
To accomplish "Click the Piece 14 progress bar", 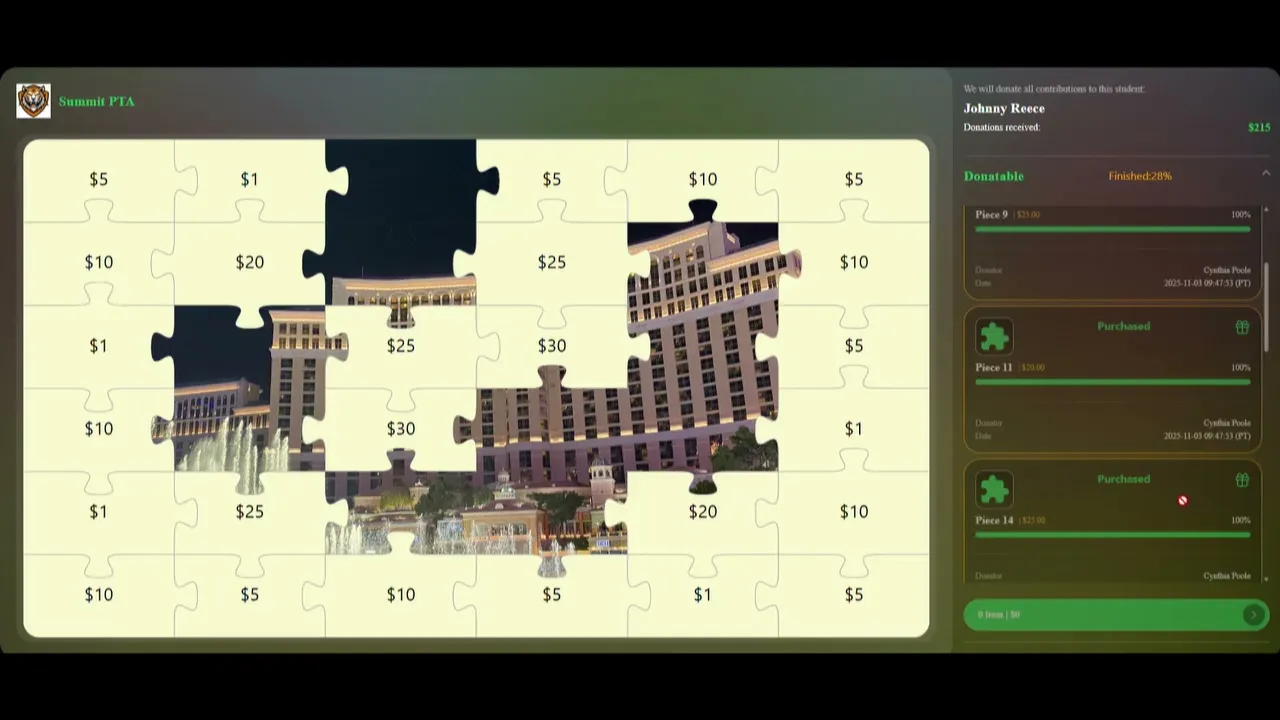I will 1113,535.
